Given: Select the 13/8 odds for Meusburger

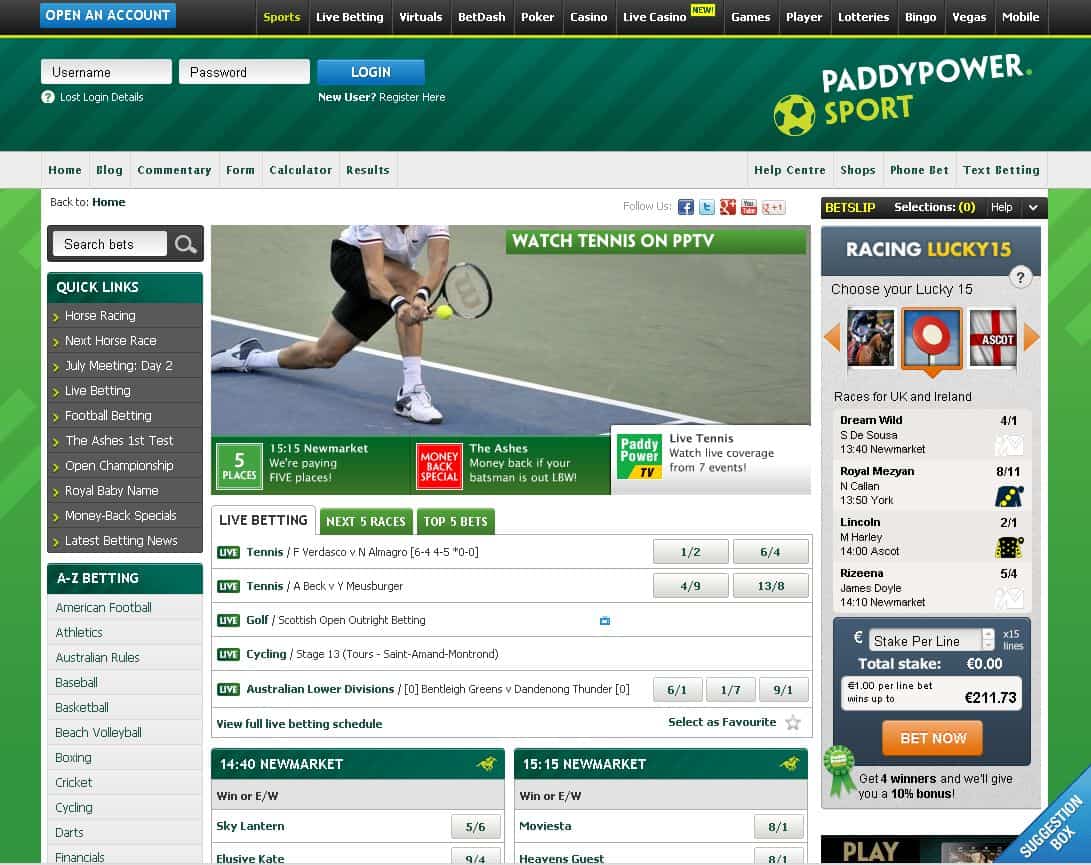Looking at the screenshot, I should coord(771,586).
